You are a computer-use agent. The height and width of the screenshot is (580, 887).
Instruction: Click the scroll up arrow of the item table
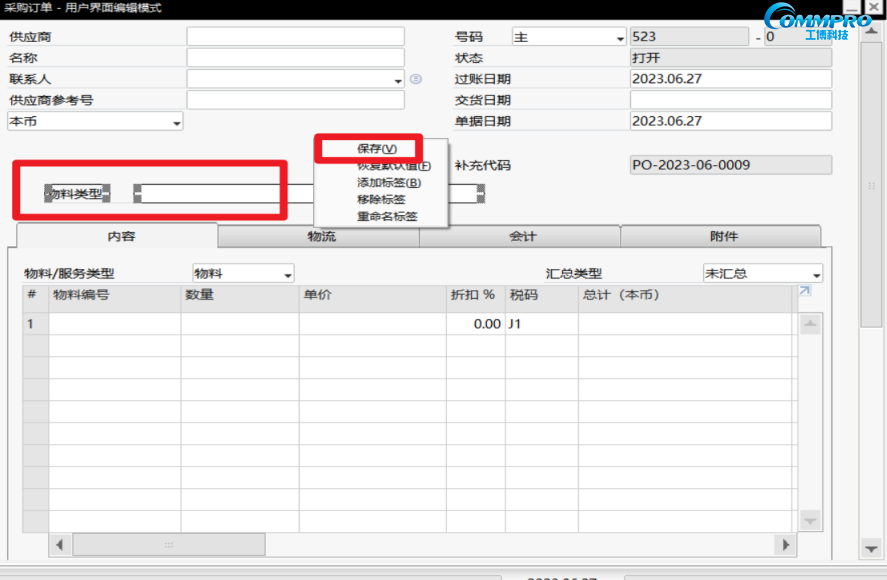pos(808,323)
